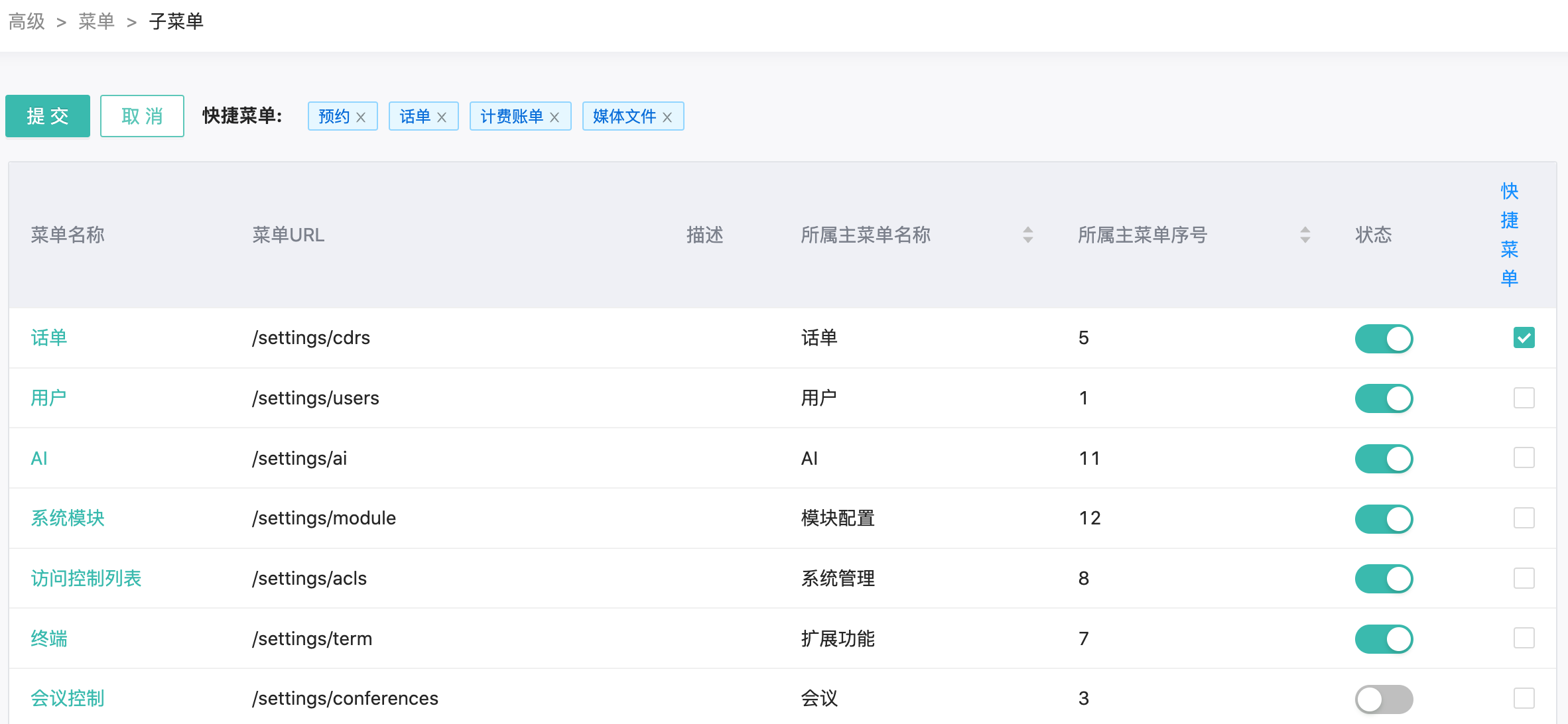
Task: Disable status toggle for 访问控制列表 row
Action: [1384, 579]
